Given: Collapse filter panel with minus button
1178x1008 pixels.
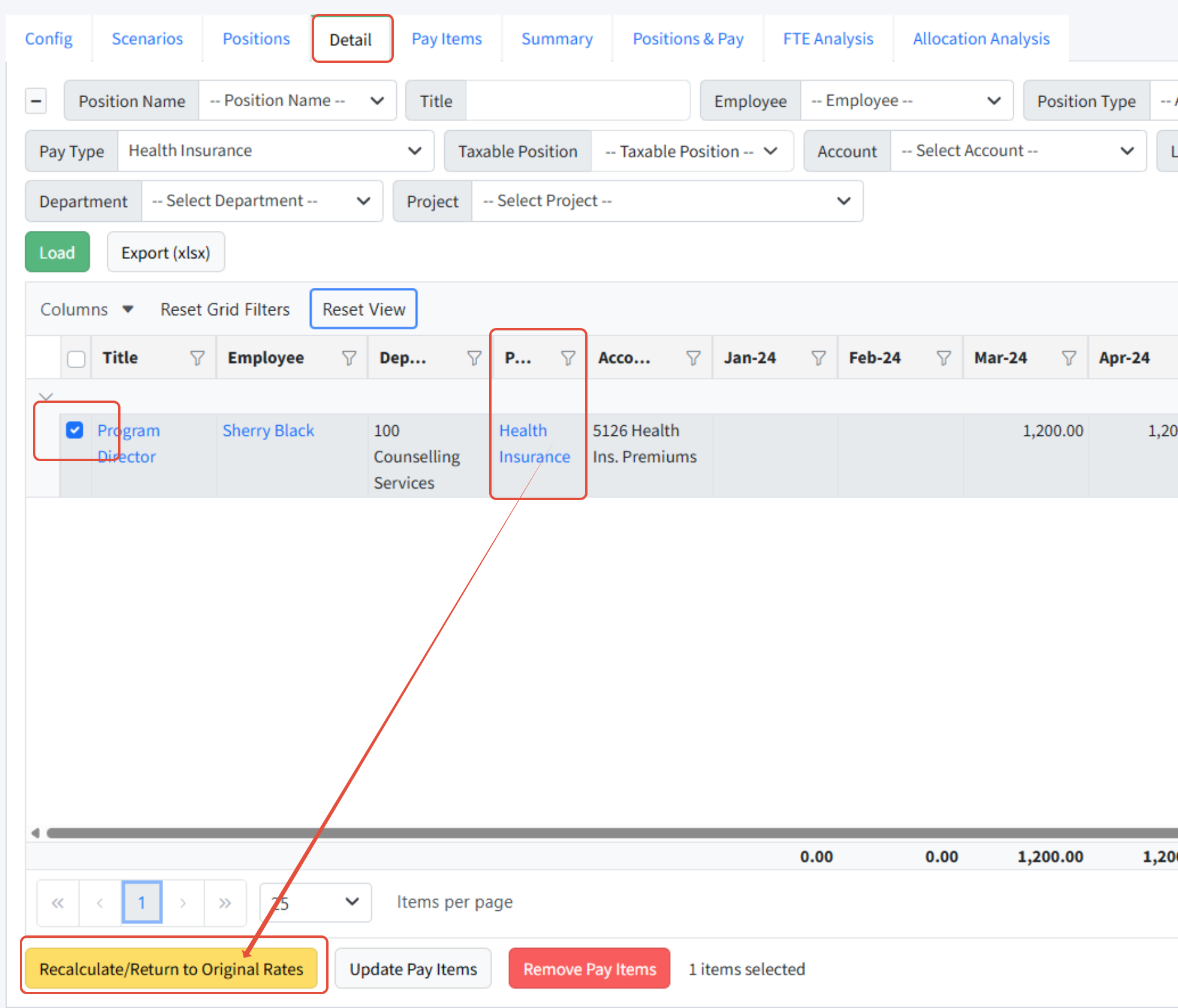Looking at the screenshot, I should click(36, 101).
